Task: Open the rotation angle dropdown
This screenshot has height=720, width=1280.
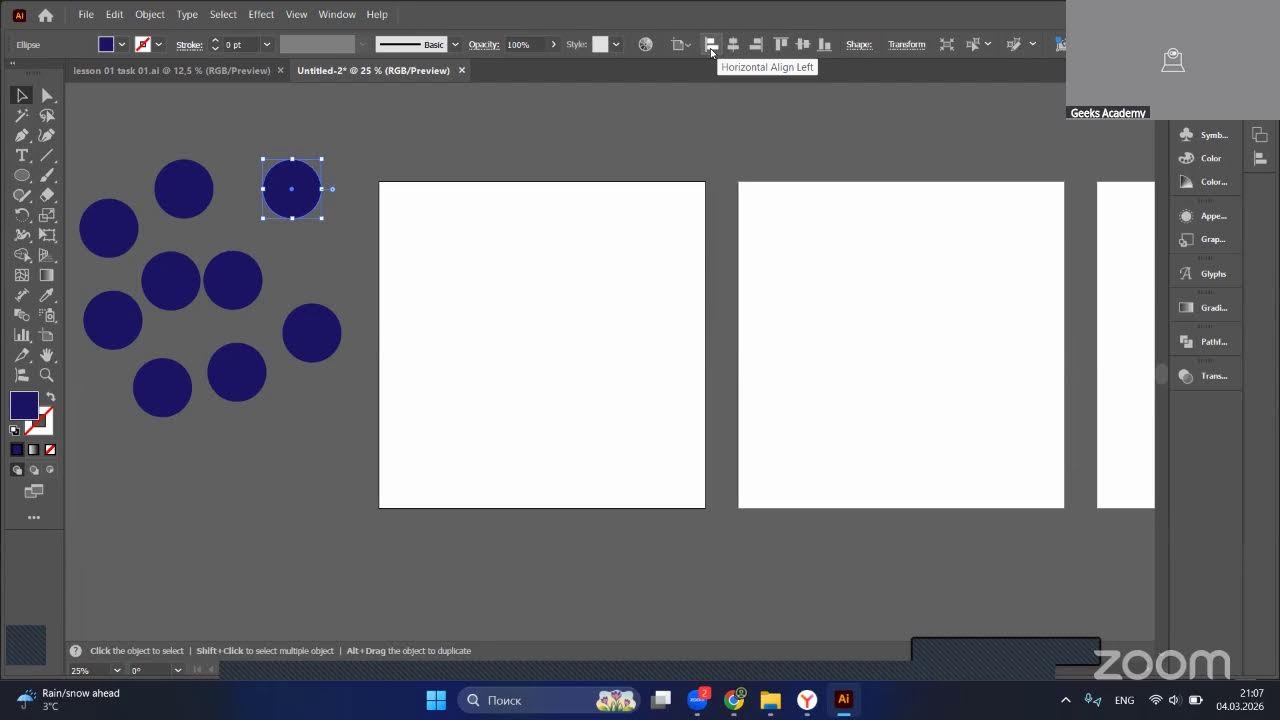Action: [177, 670]
